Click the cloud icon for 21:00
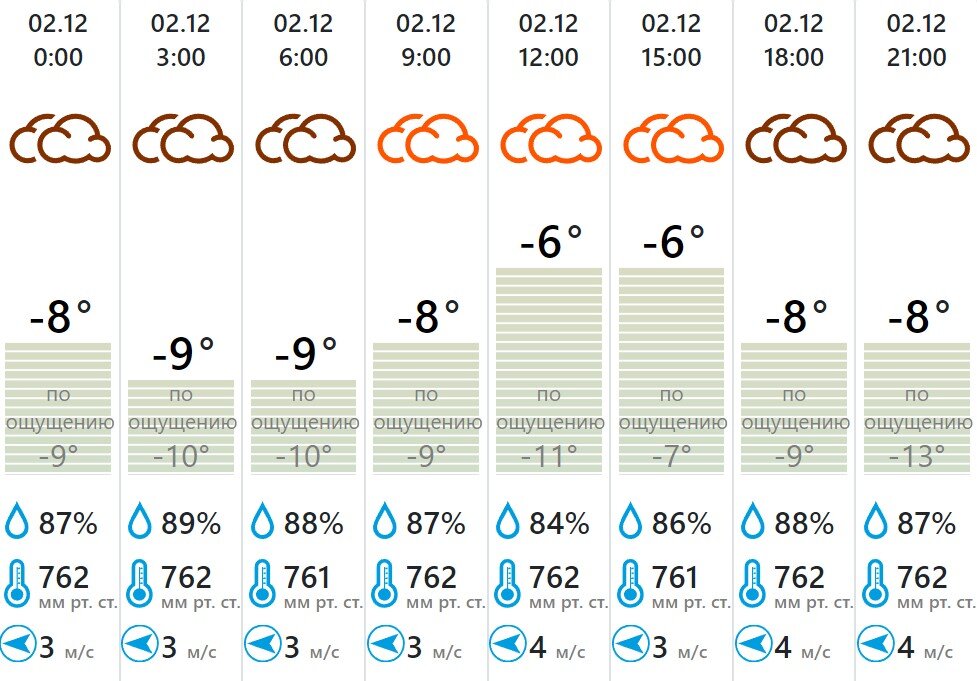 919,138
